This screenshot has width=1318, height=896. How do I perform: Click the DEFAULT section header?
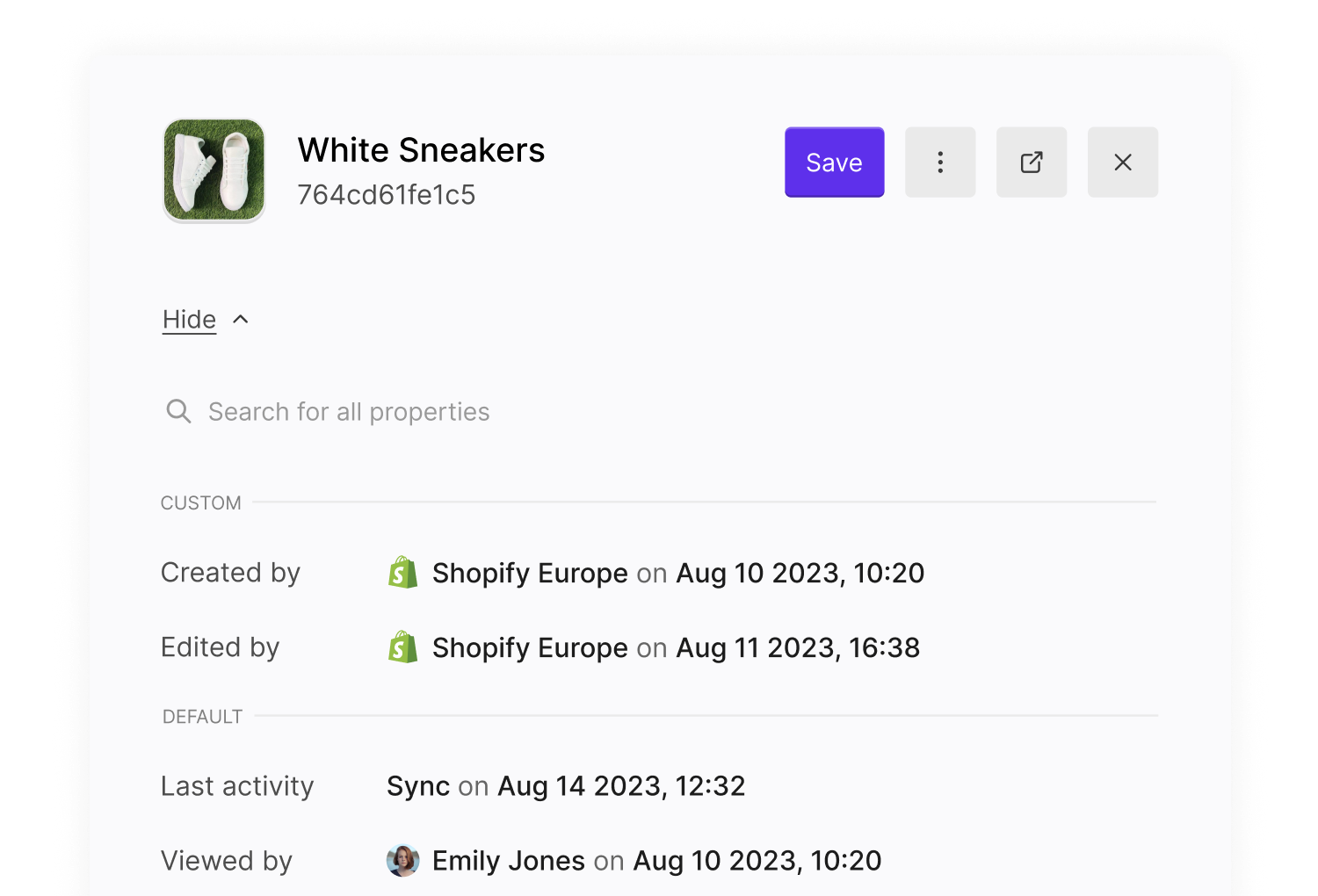pos(202,717)
